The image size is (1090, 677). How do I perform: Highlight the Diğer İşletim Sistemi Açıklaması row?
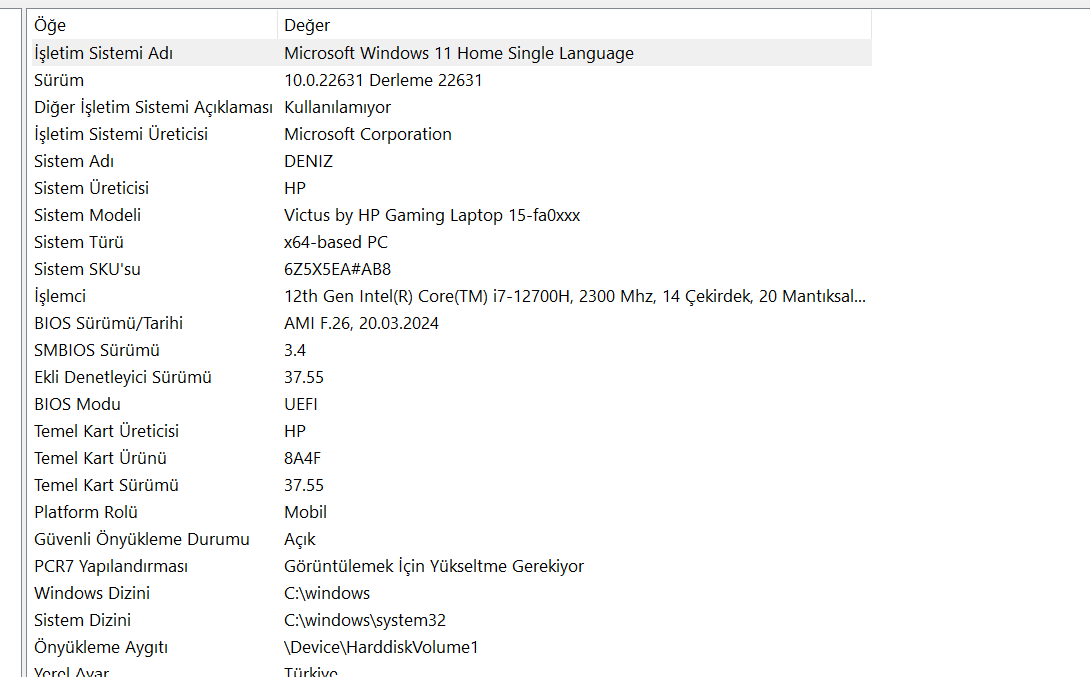(x=153, y=107)
